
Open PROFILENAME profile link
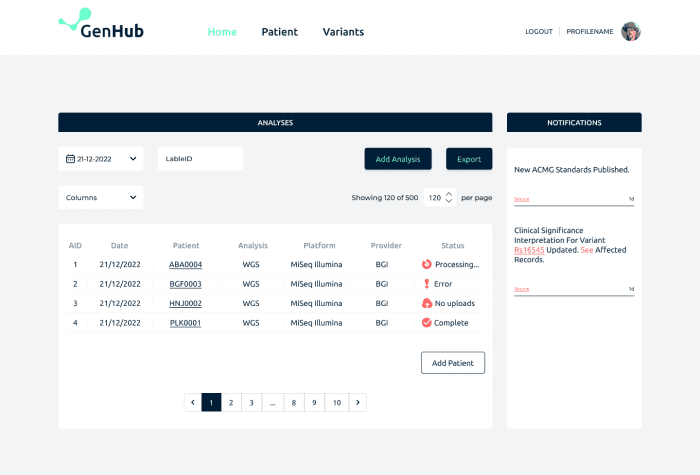(590, 32)
